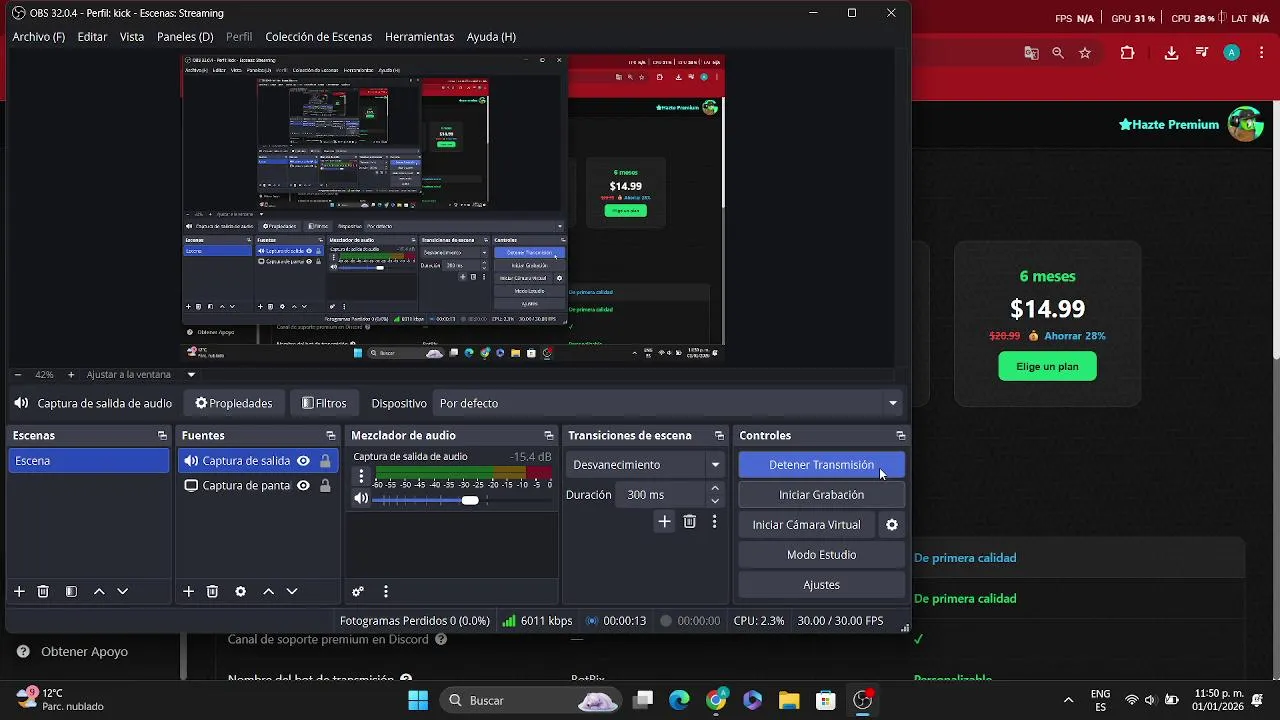Open source properties gear in Fuentes toolbar
This screenshot has height=720, width=1280.
(240, 592)
